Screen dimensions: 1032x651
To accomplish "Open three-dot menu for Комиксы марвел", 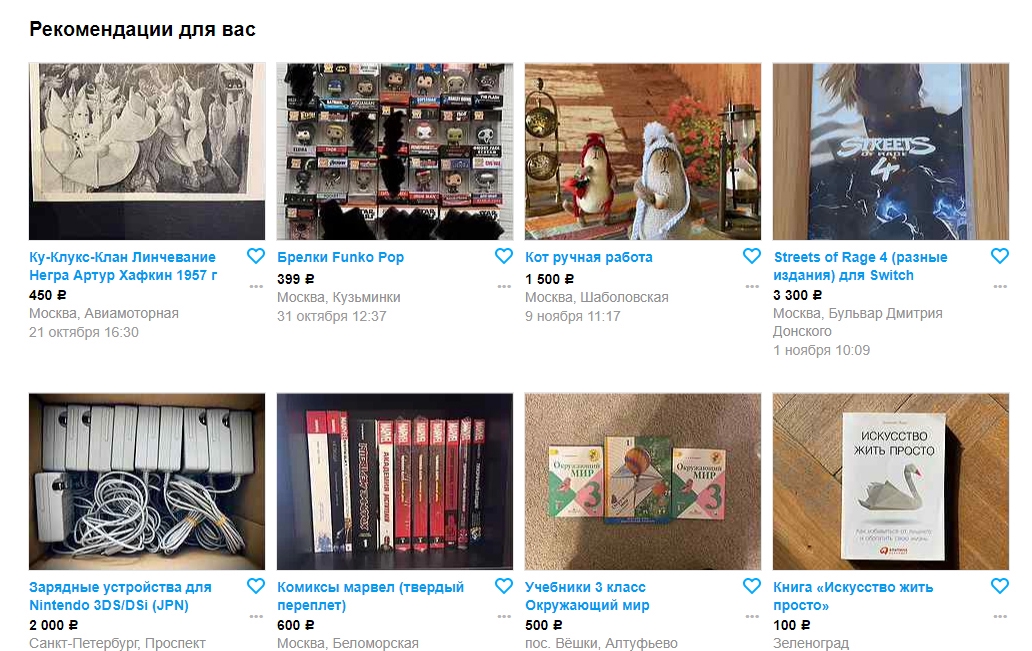I will [x=504, y=617].
